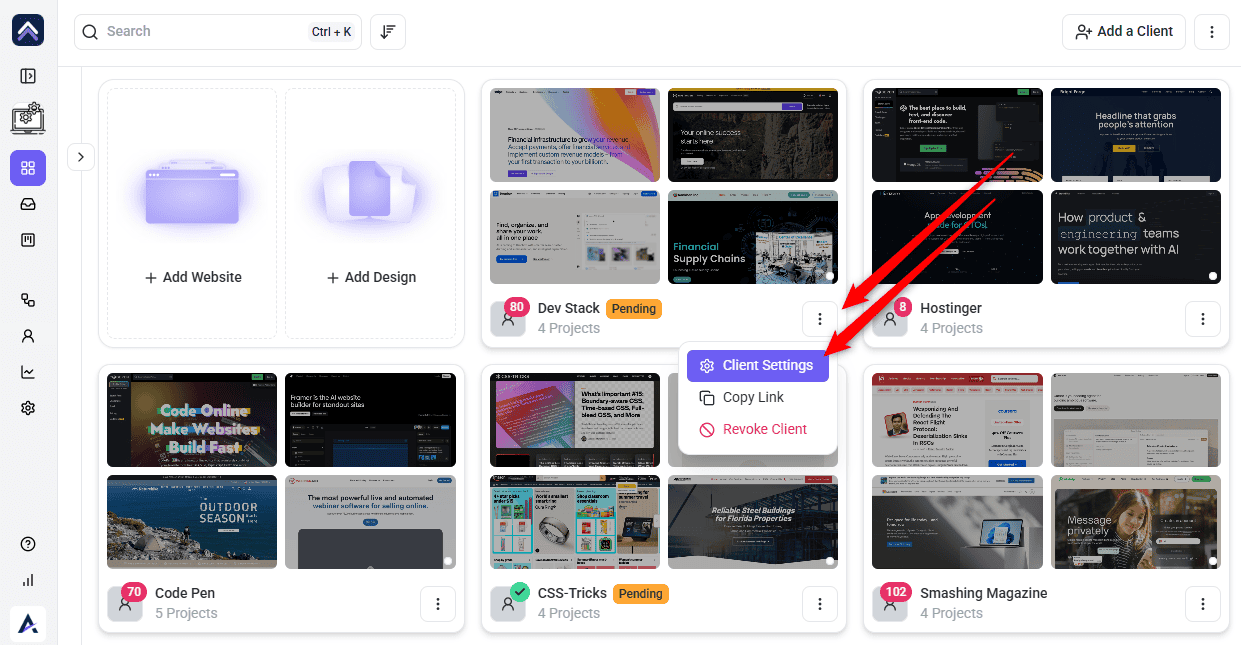Click the Hostinger client name
The image size is (1241, 645).
951,308
